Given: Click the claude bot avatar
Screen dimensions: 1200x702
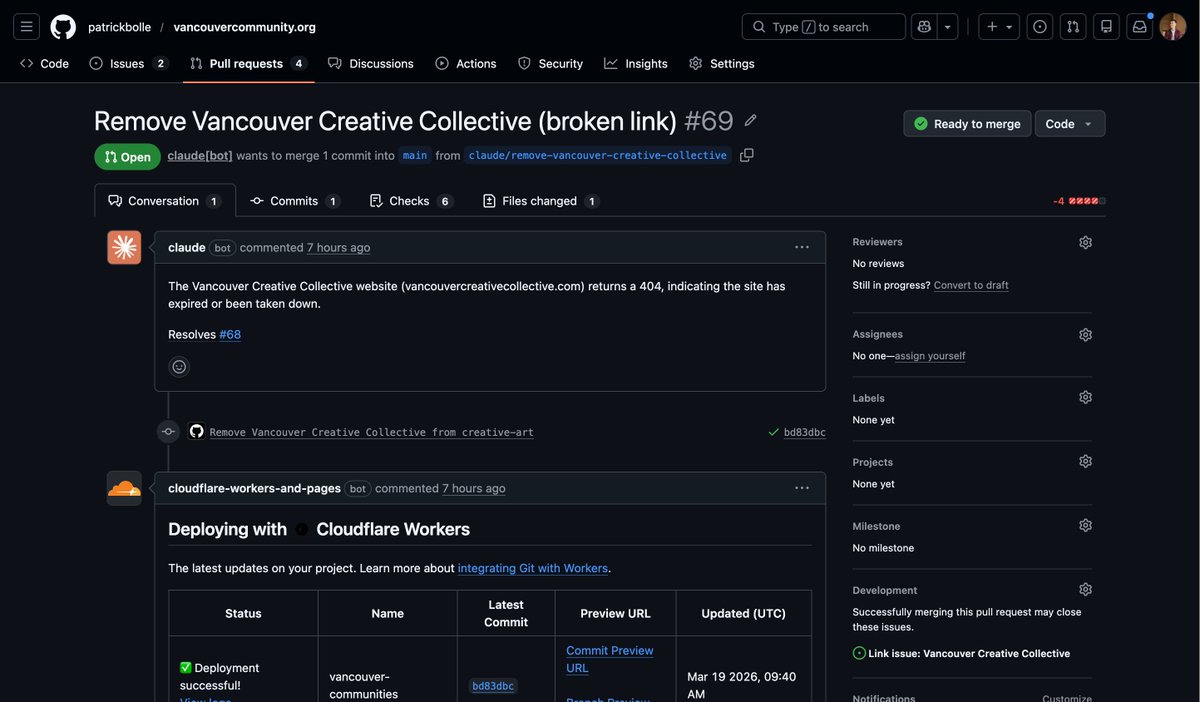Looking at the screenshot, I should click(124, 248).
